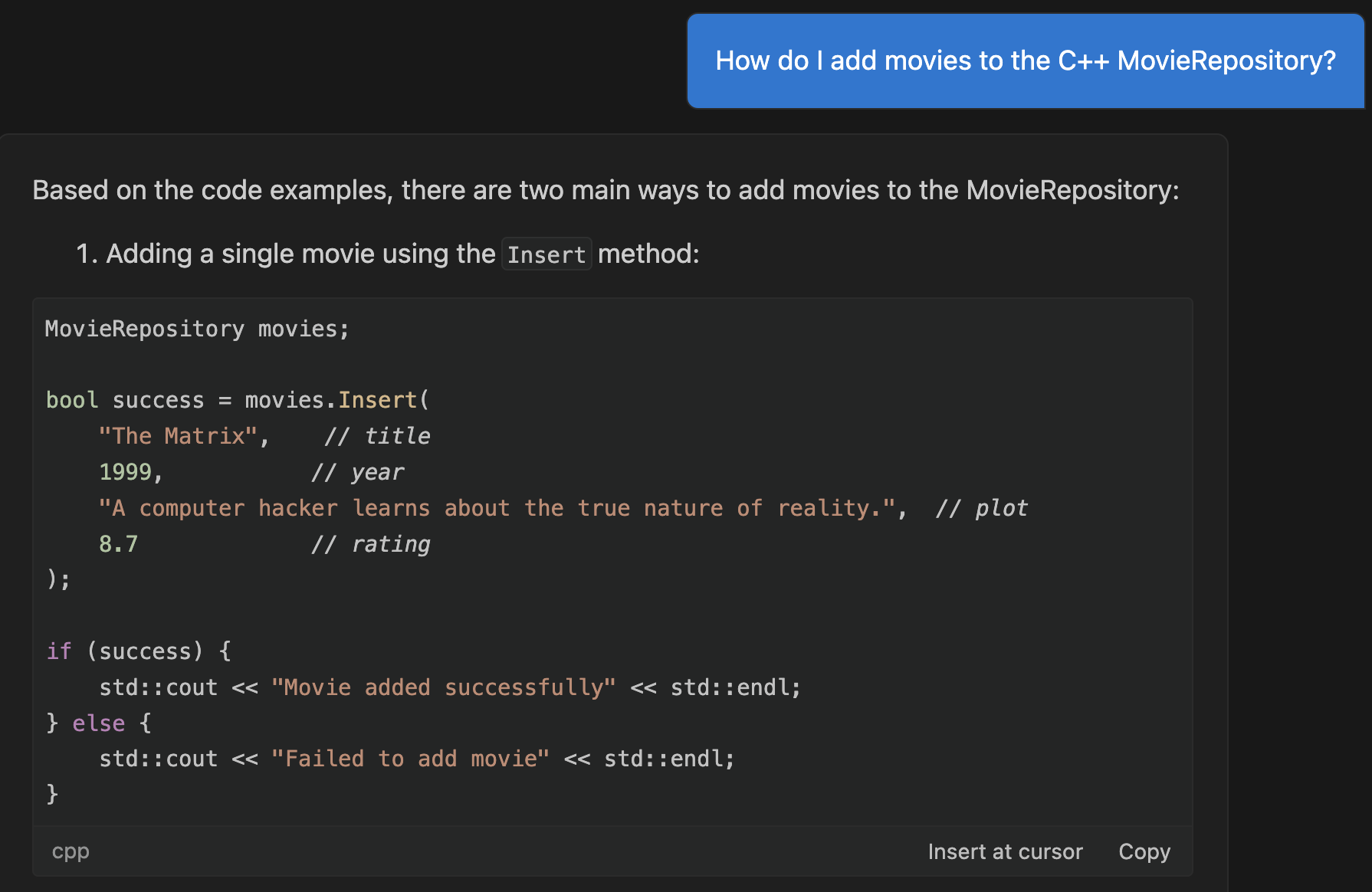Select the plot string in the code
The image size is (1372, 892).
(500, 507)
